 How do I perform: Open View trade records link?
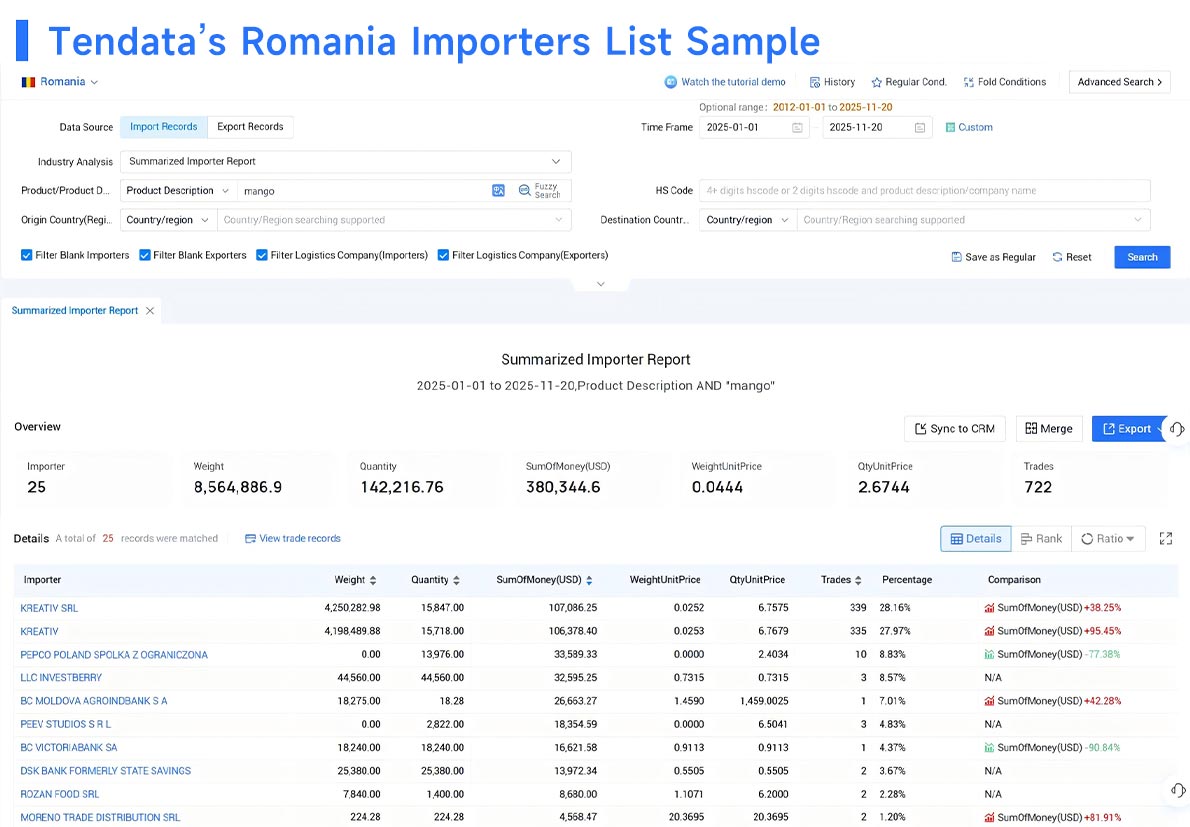293,539
